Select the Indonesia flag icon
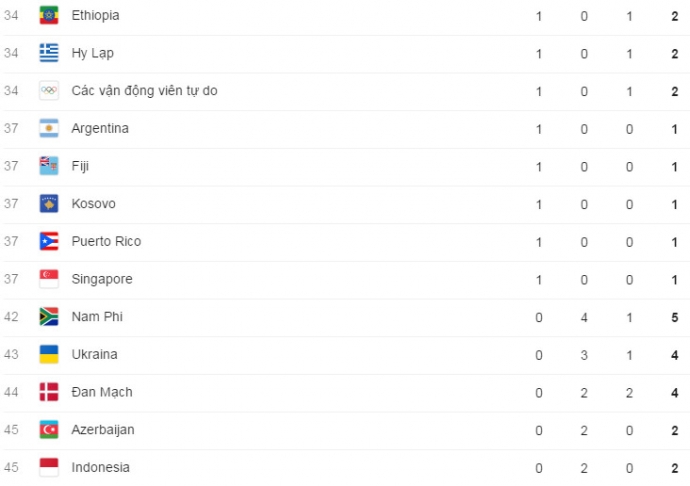 pyautogui.click(x=48, y=467)
